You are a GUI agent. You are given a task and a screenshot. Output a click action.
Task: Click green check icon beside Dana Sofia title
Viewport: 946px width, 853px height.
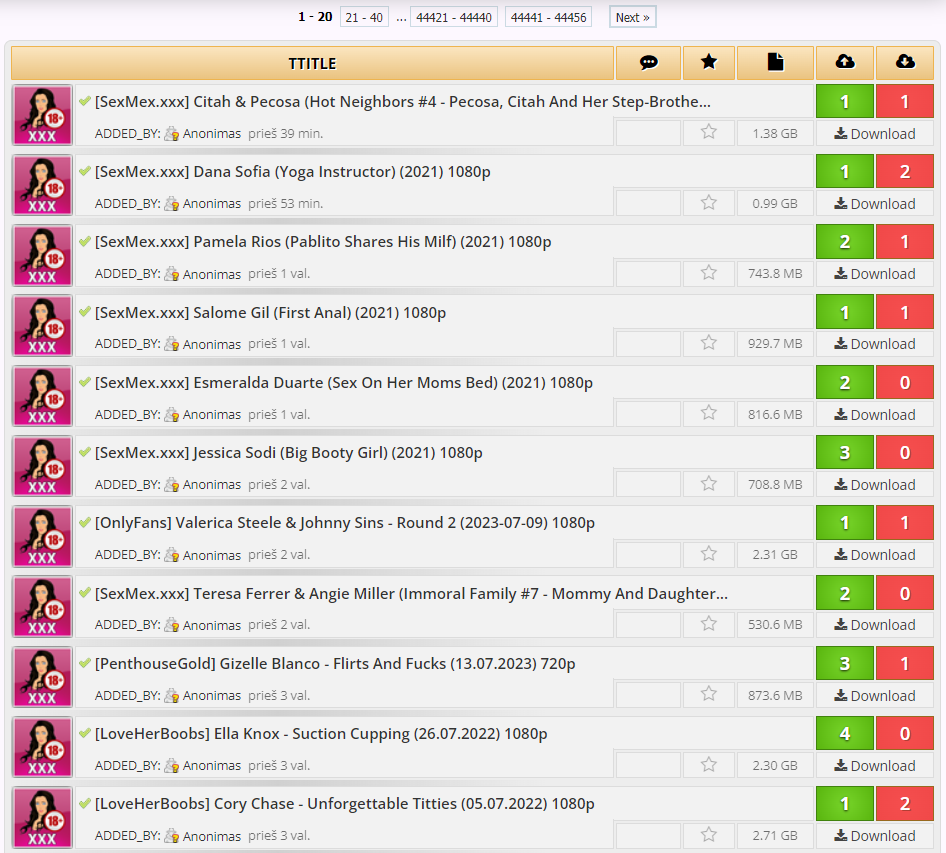click(x=85, y=171)
